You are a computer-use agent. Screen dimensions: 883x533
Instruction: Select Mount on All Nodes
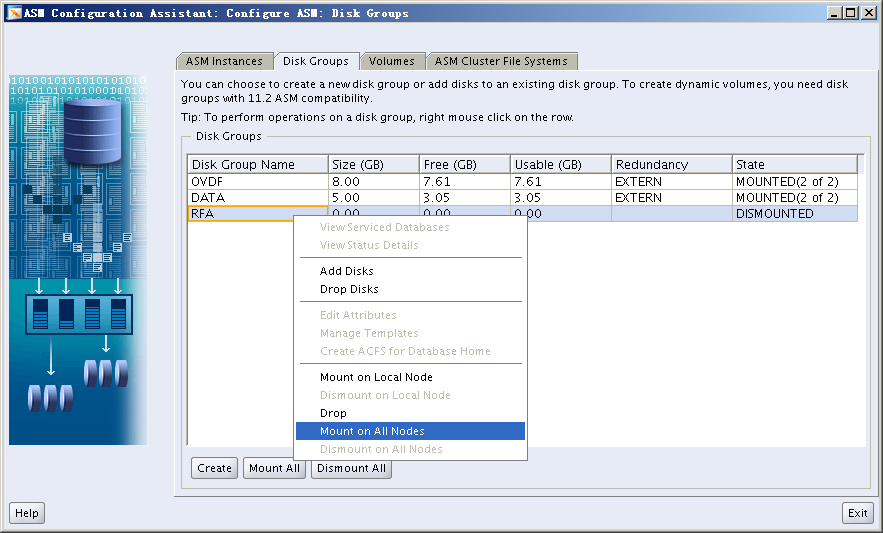(372, 431)
